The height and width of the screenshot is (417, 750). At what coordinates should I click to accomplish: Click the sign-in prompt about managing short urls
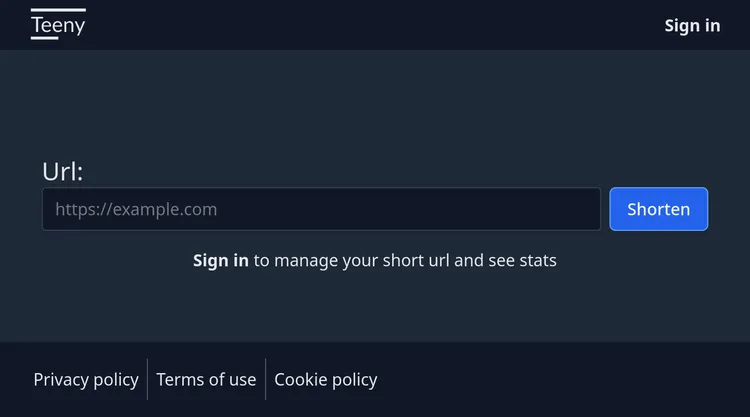click(x=375, y=261)
